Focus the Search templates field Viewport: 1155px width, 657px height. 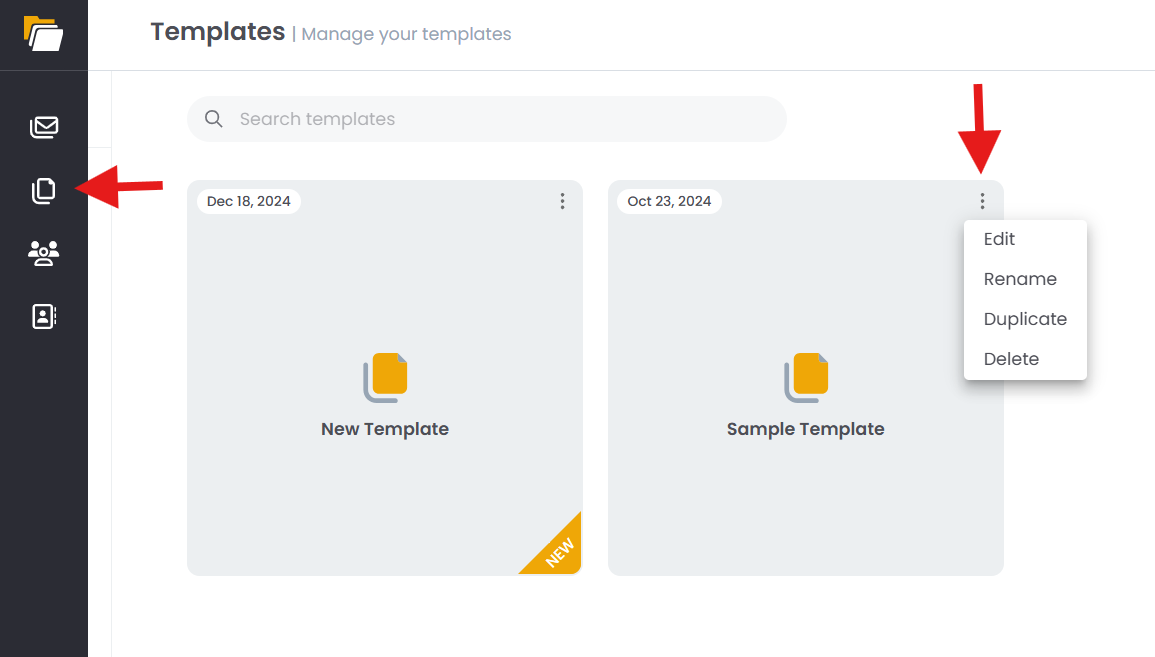point(500,119)
